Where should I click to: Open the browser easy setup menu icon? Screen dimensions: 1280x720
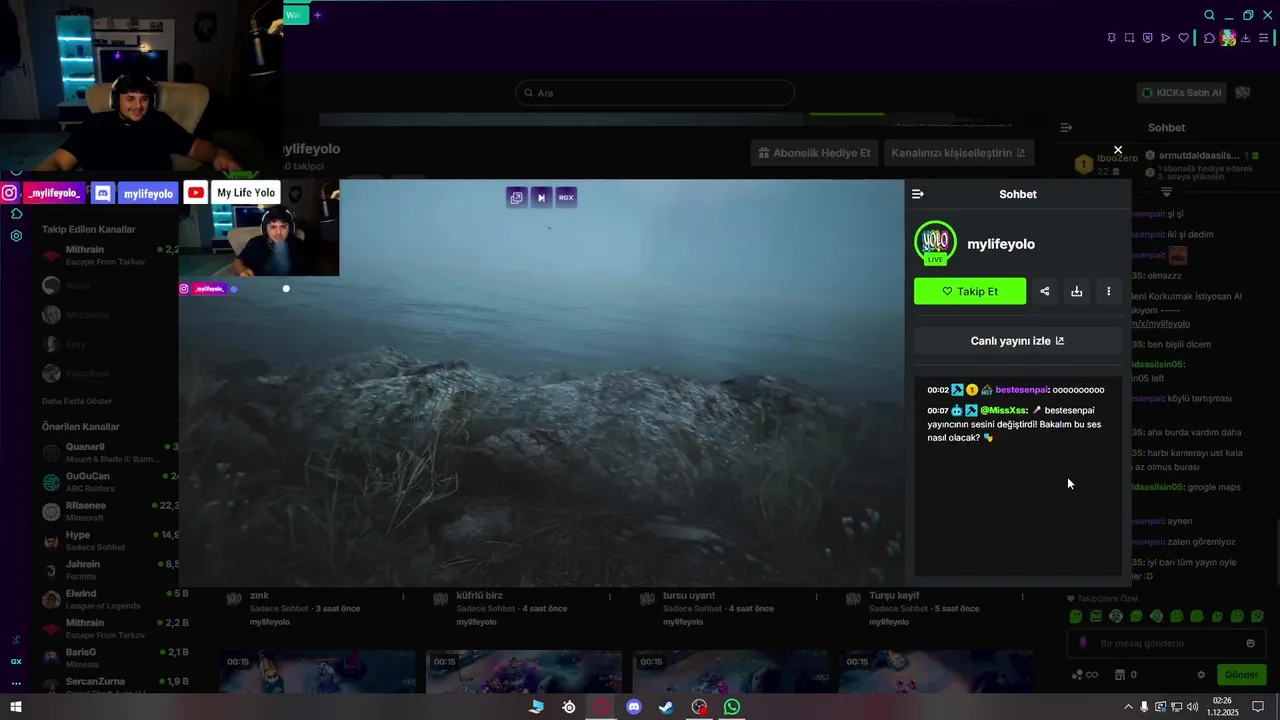click(1264, 38)
